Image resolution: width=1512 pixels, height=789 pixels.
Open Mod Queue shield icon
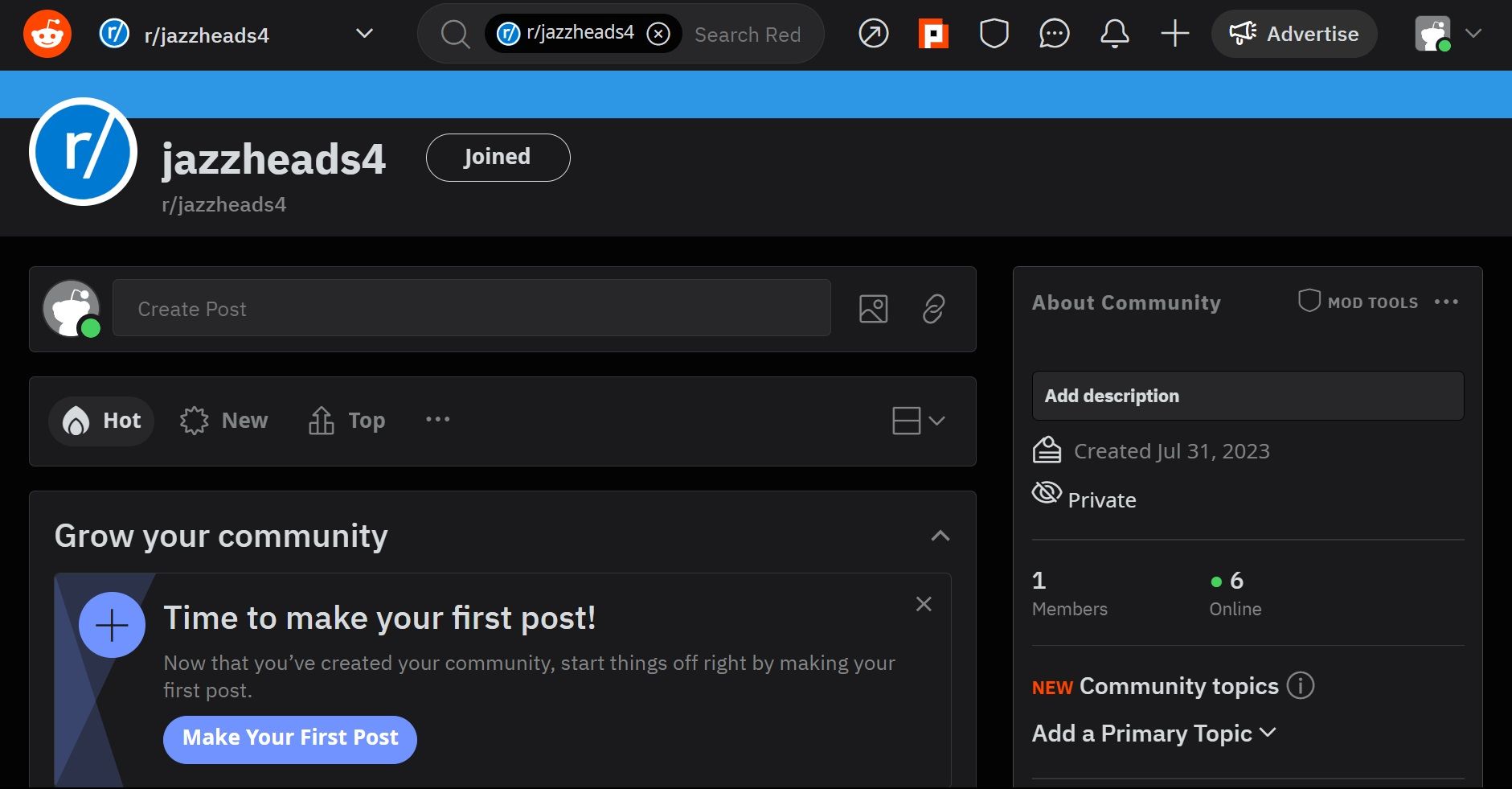coord(994,34)
